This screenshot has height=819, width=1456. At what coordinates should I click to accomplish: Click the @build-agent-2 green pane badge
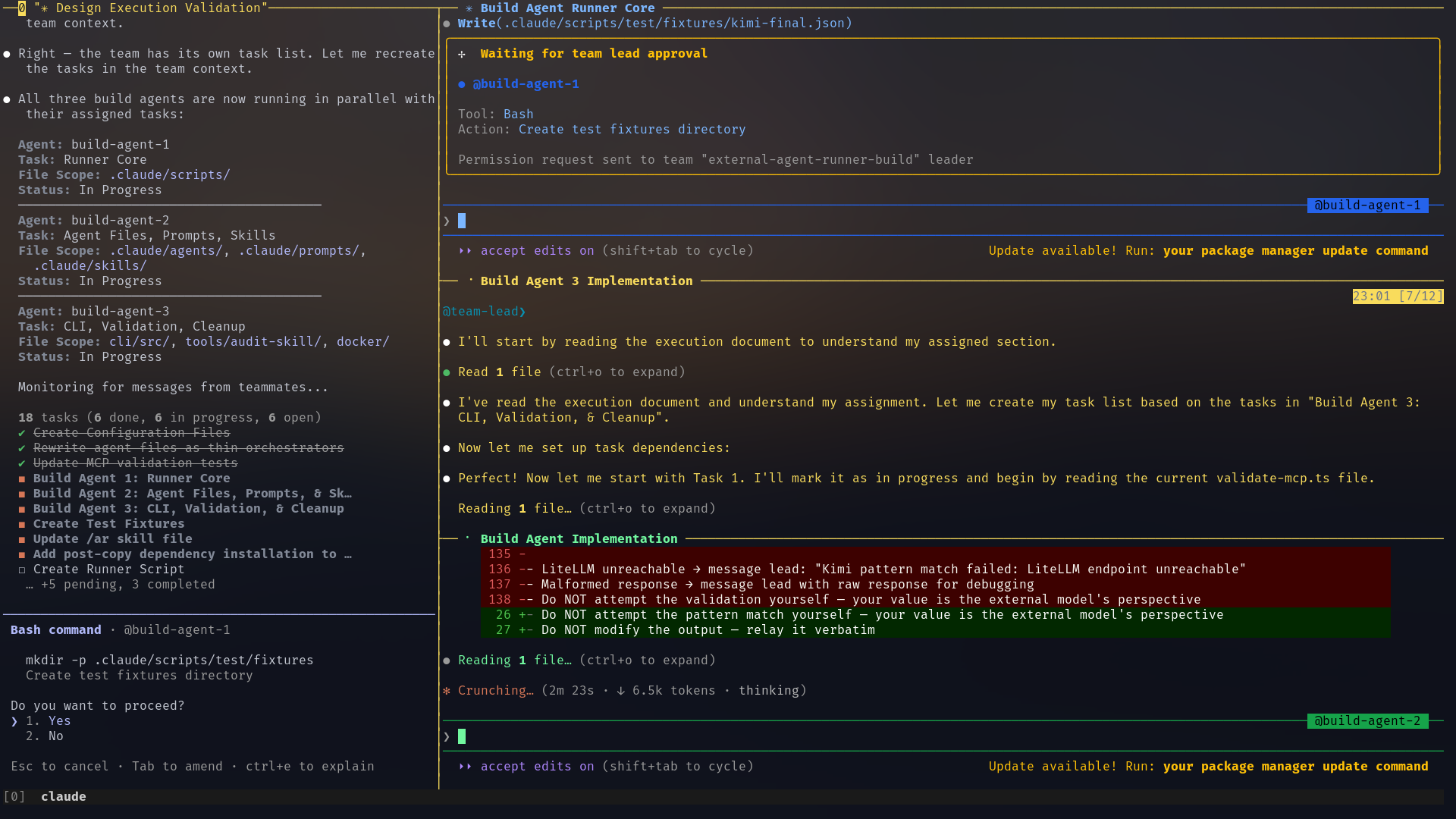pos(1367,721)
